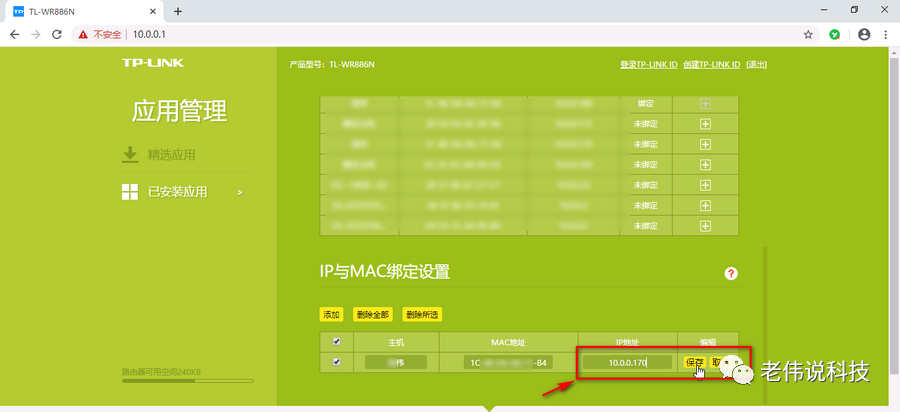Click the MAC address field ending in B4
The width and height of the screenshot is (900, 412).
509,363
